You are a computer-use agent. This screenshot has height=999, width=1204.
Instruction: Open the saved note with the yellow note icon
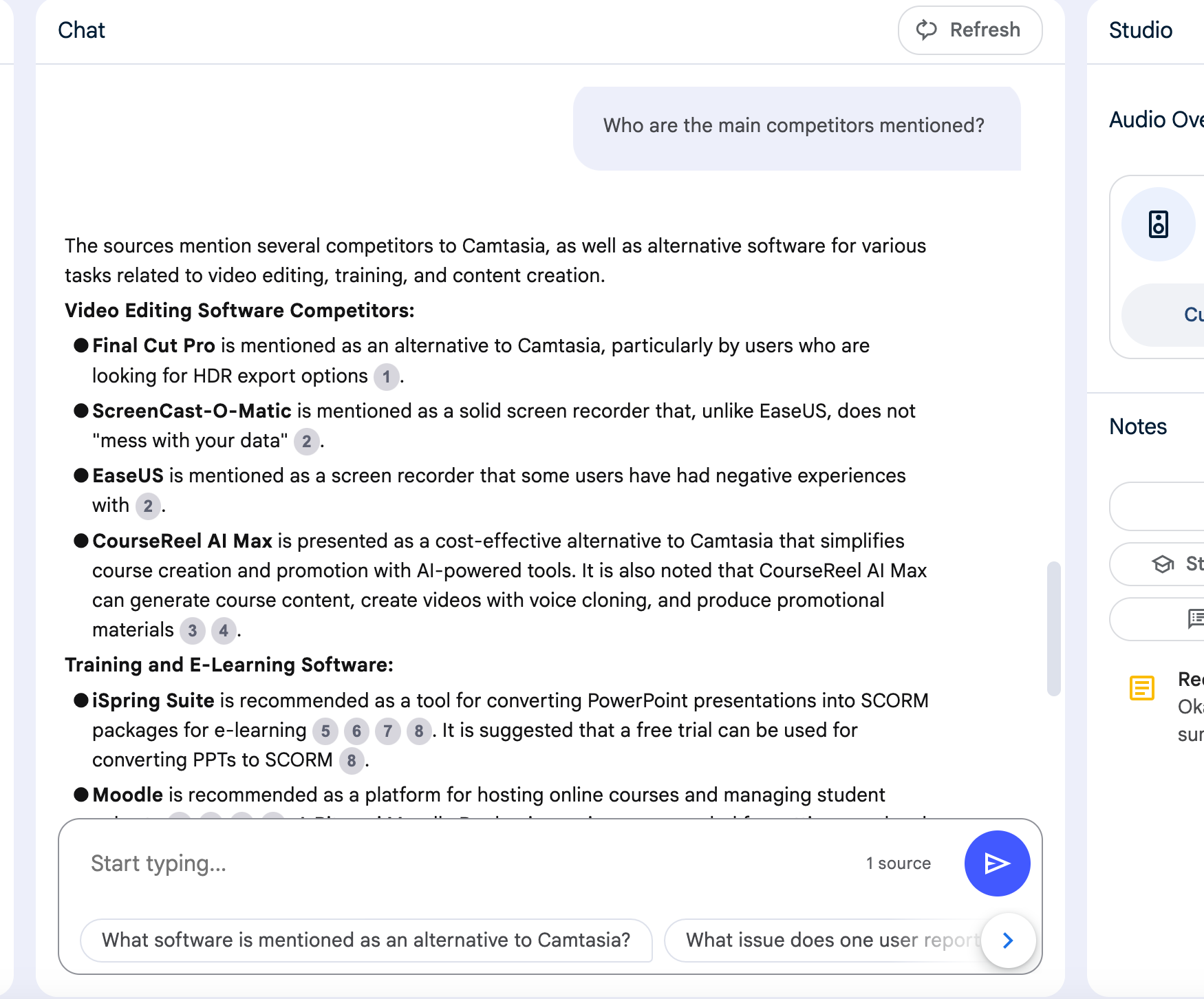(1142, 687)
